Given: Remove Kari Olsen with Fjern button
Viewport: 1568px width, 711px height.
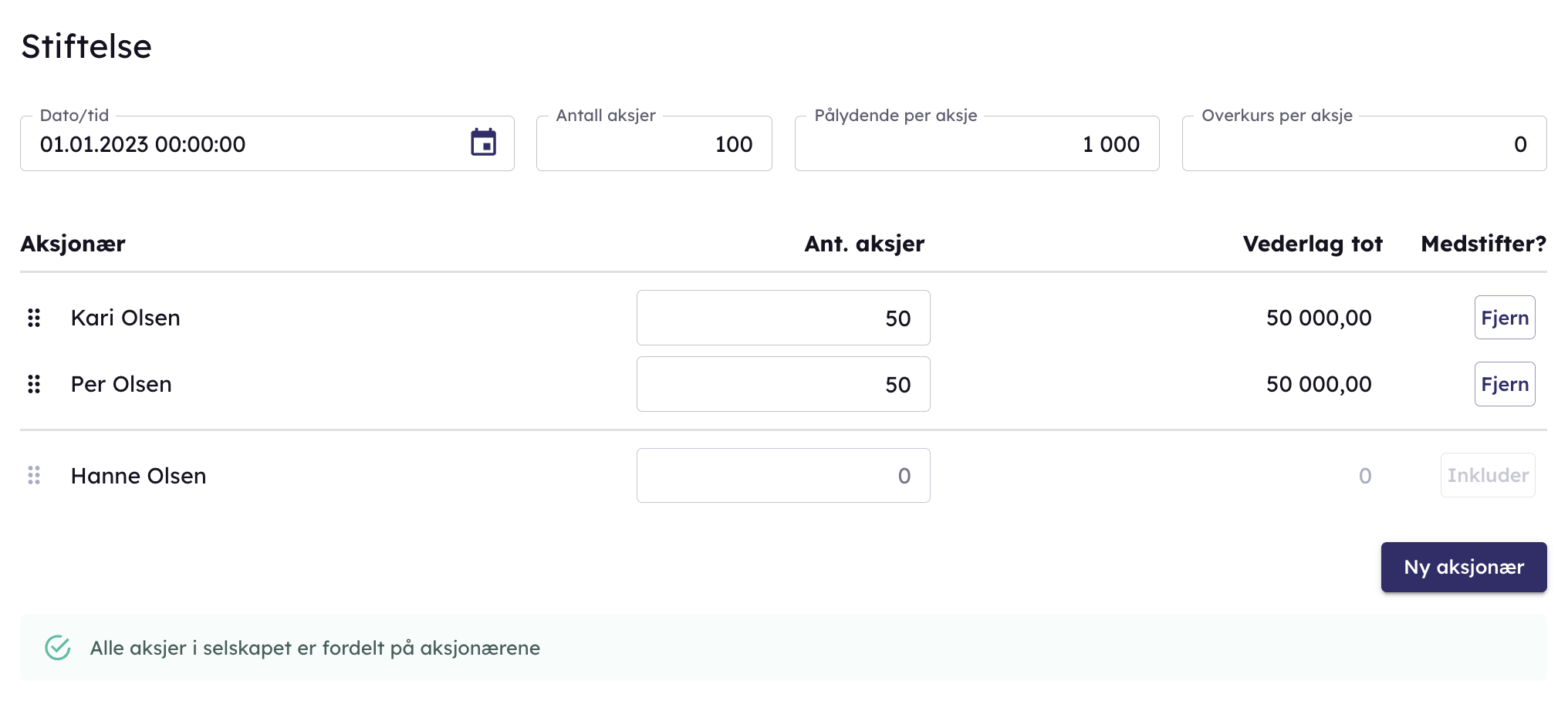Looking at the screenshot, I should coord(1504,318).
